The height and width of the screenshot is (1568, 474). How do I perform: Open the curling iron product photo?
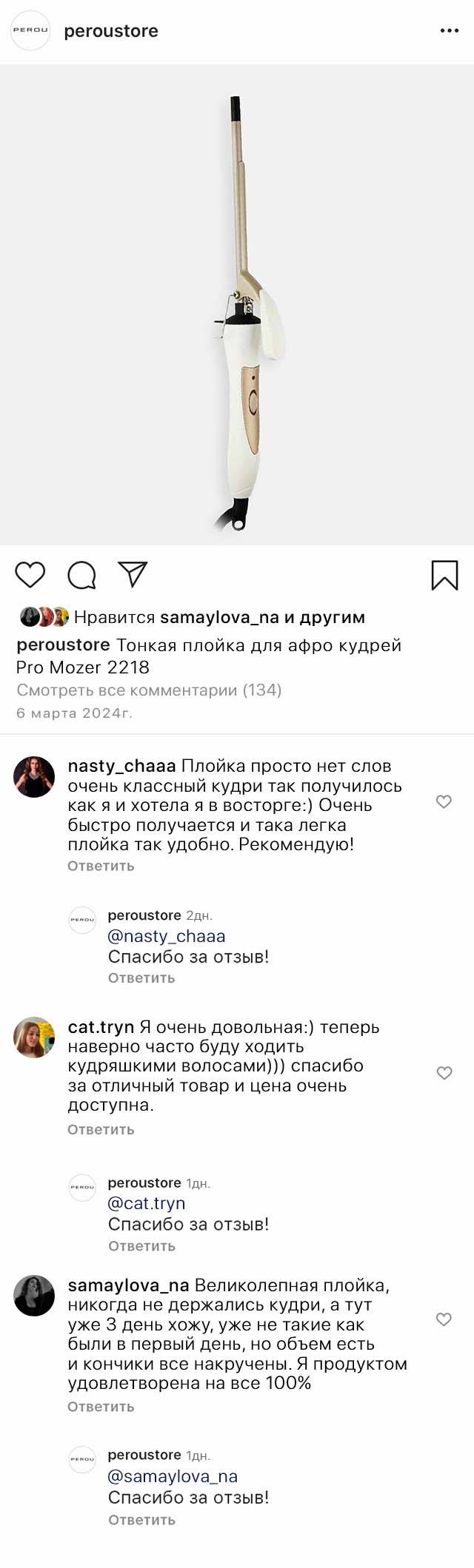pos(237,305)
